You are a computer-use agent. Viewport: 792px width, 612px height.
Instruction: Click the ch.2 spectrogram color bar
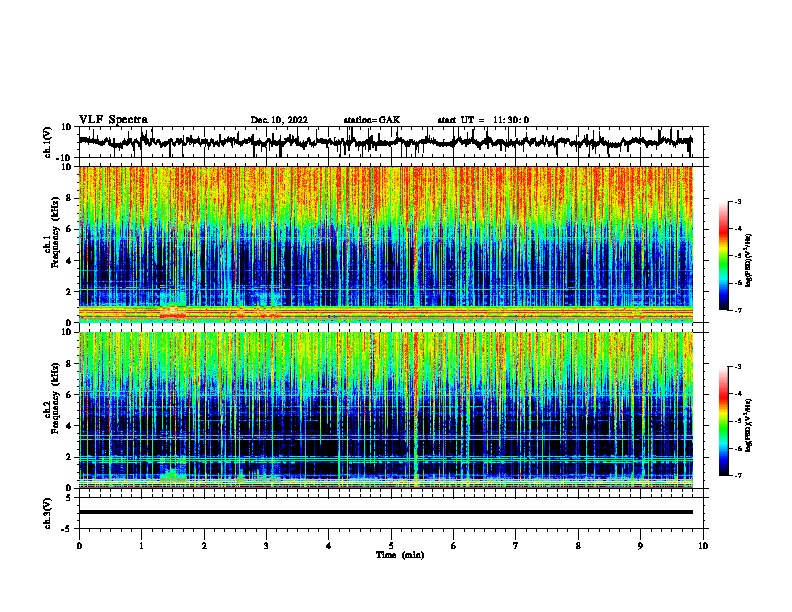tap(724, 421)
